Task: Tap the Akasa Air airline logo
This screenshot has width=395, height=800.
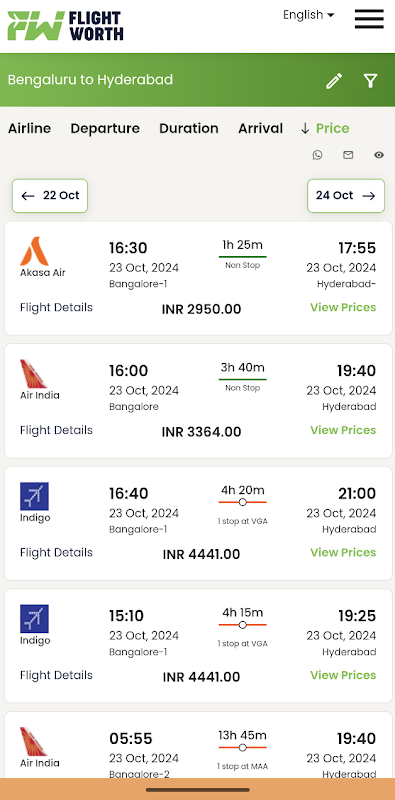Action: point(35,251)
